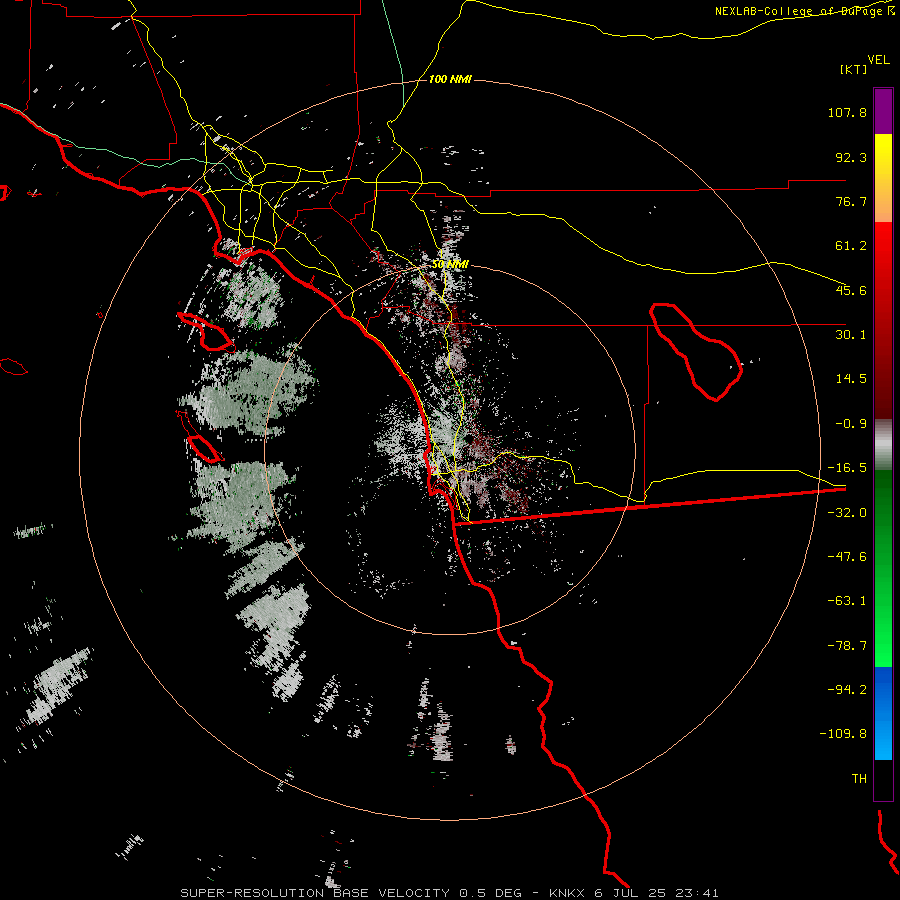
Task: Click the KNKX 6 JUL 25 23:41 timestamp
Action: pyautogui.click(x=634, y=893)
